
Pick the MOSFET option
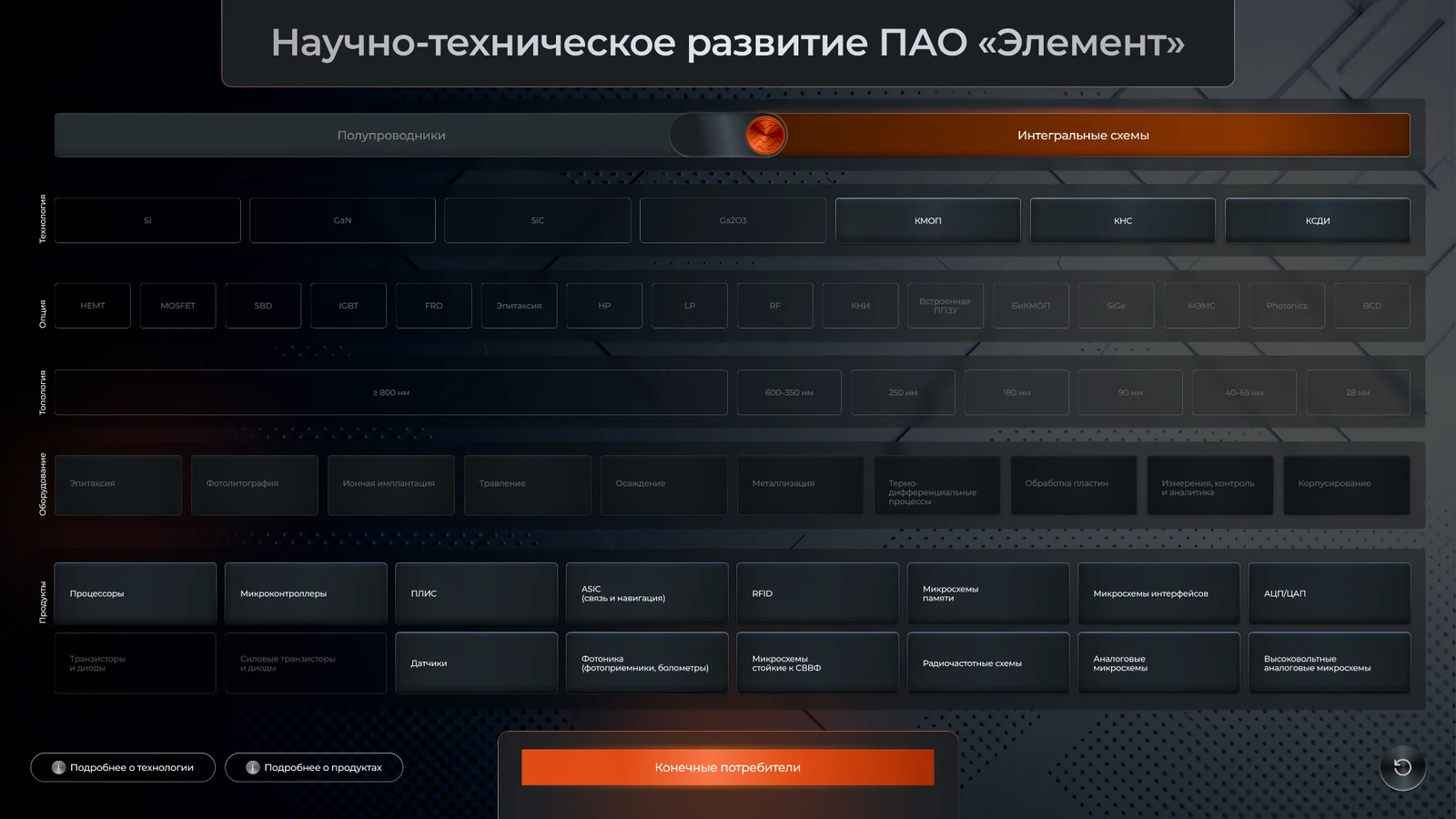click(x=177, y=306)
